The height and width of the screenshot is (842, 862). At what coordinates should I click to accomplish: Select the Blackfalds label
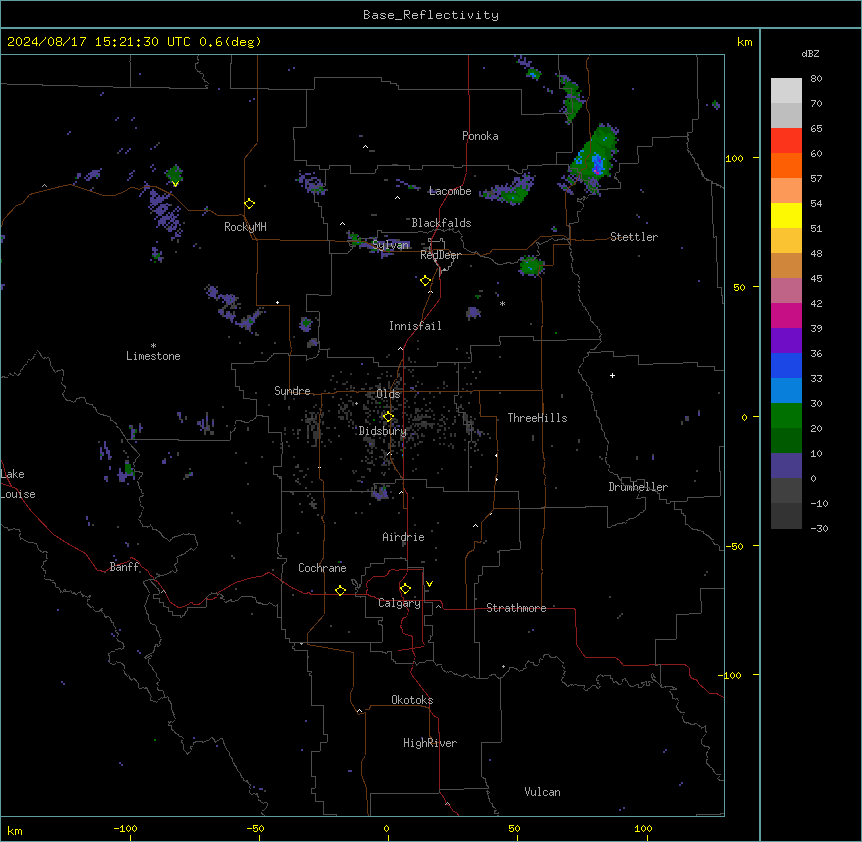click(x=441, y=223)
